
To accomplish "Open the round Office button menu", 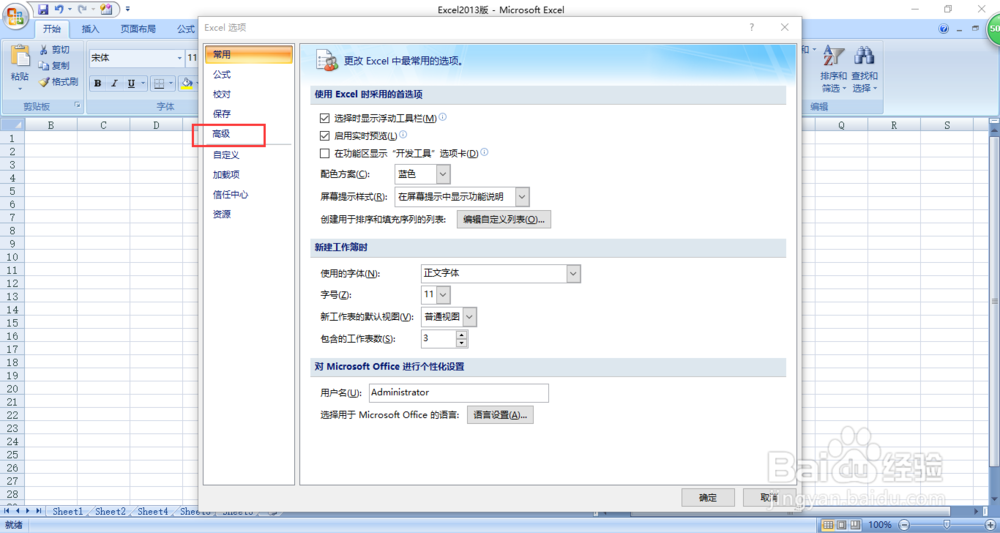I will click(15, 15).
